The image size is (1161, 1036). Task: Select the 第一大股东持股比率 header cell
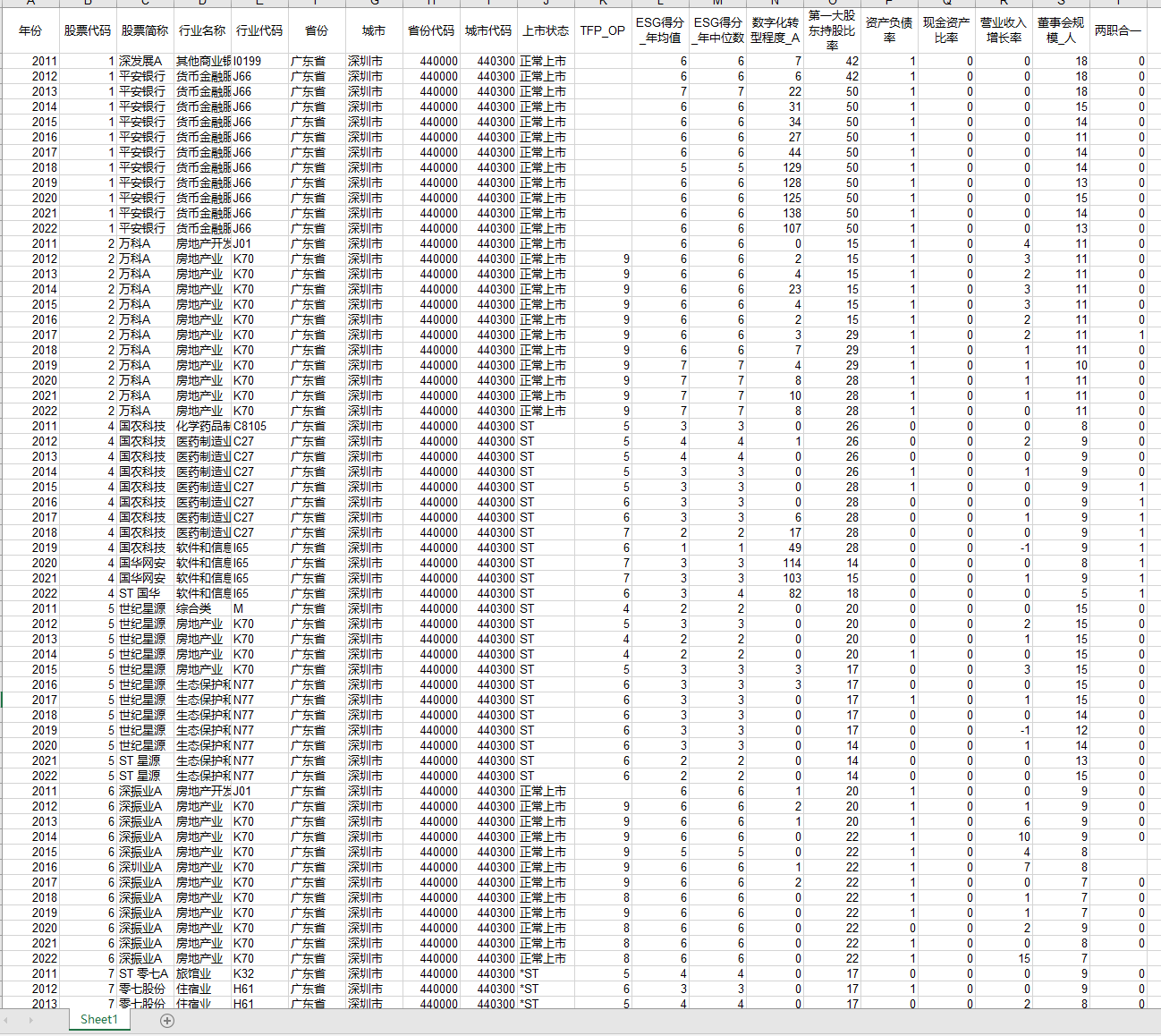pos(832,30)
